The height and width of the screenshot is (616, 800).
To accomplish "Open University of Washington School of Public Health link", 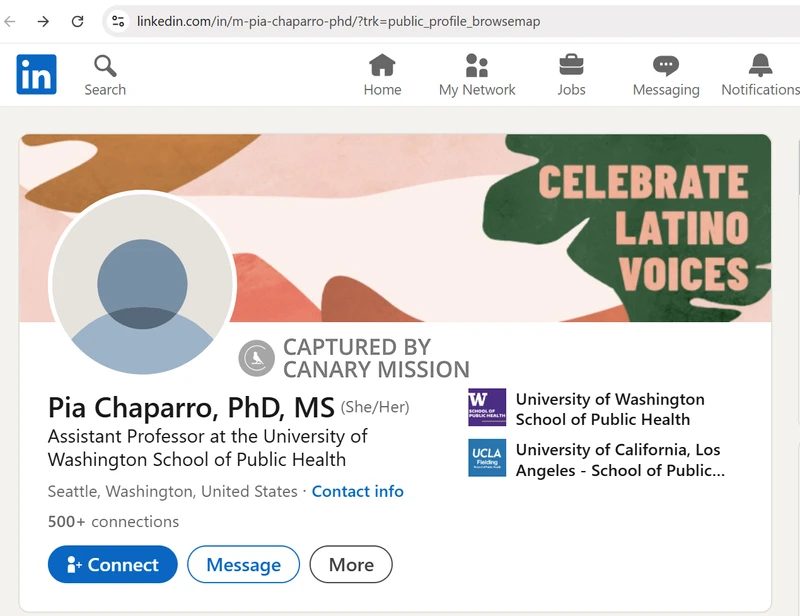I will [x=610, y=409].
